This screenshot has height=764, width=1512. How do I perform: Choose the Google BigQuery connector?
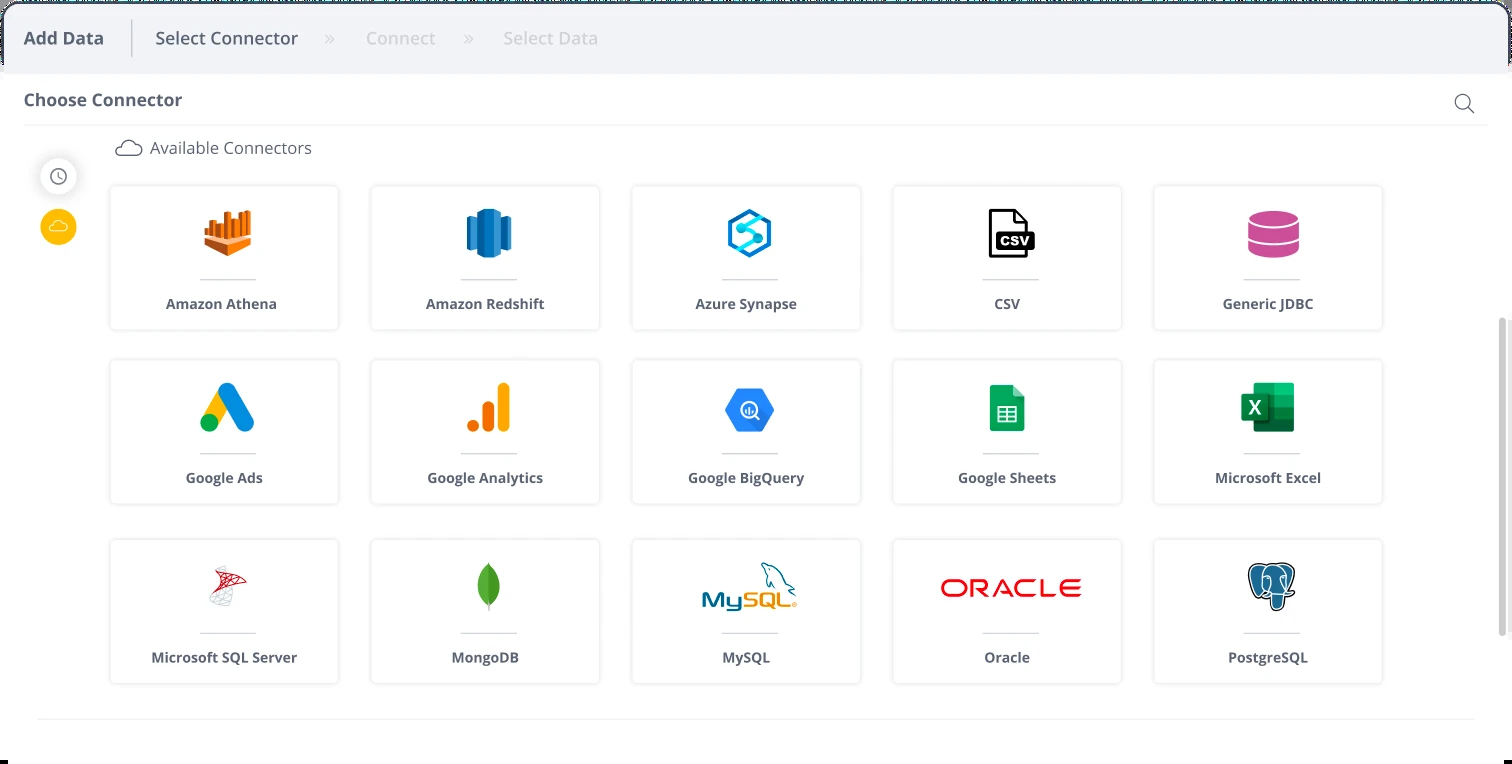pyautogui.click(x=746, y=432)
